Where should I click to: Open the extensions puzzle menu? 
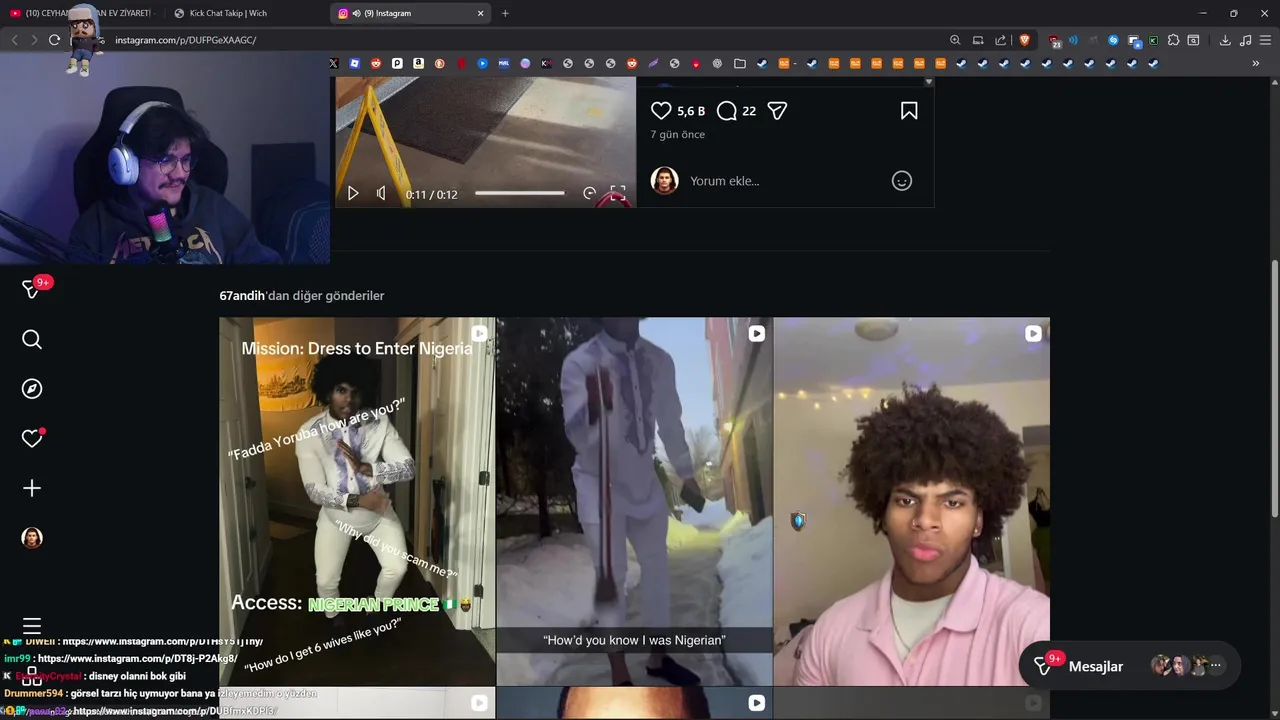point(1173,40)
